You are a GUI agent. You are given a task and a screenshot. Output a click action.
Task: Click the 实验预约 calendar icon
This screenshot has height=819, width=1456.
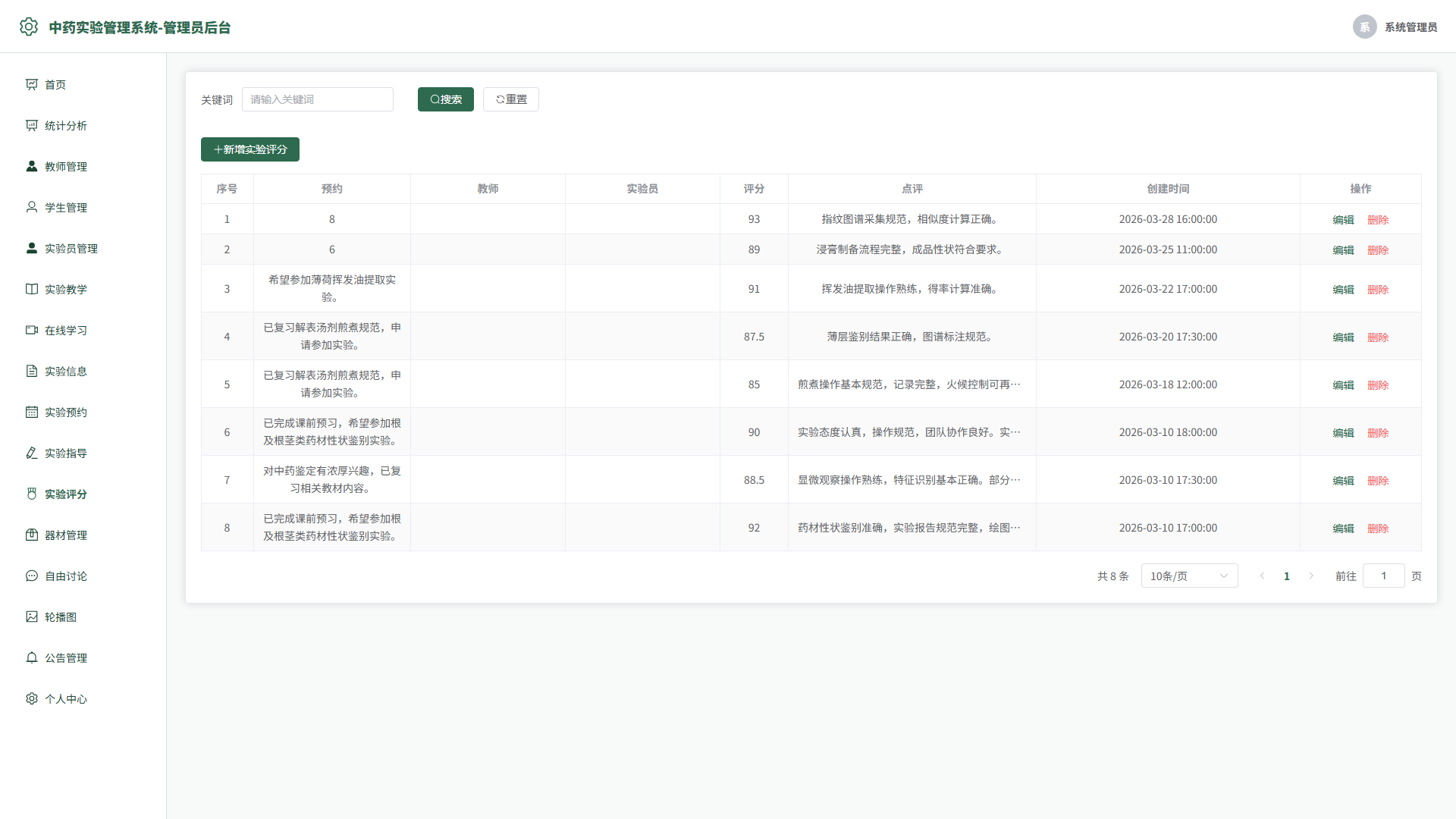32,412
